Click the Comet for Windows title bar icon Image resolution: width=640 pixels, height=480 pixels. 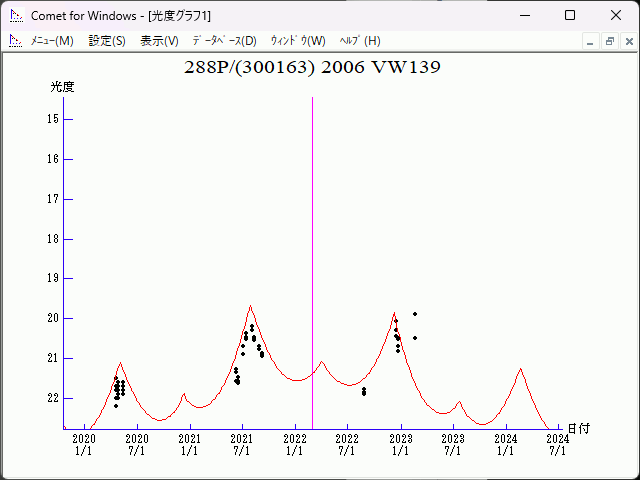[x=15, y=15]
